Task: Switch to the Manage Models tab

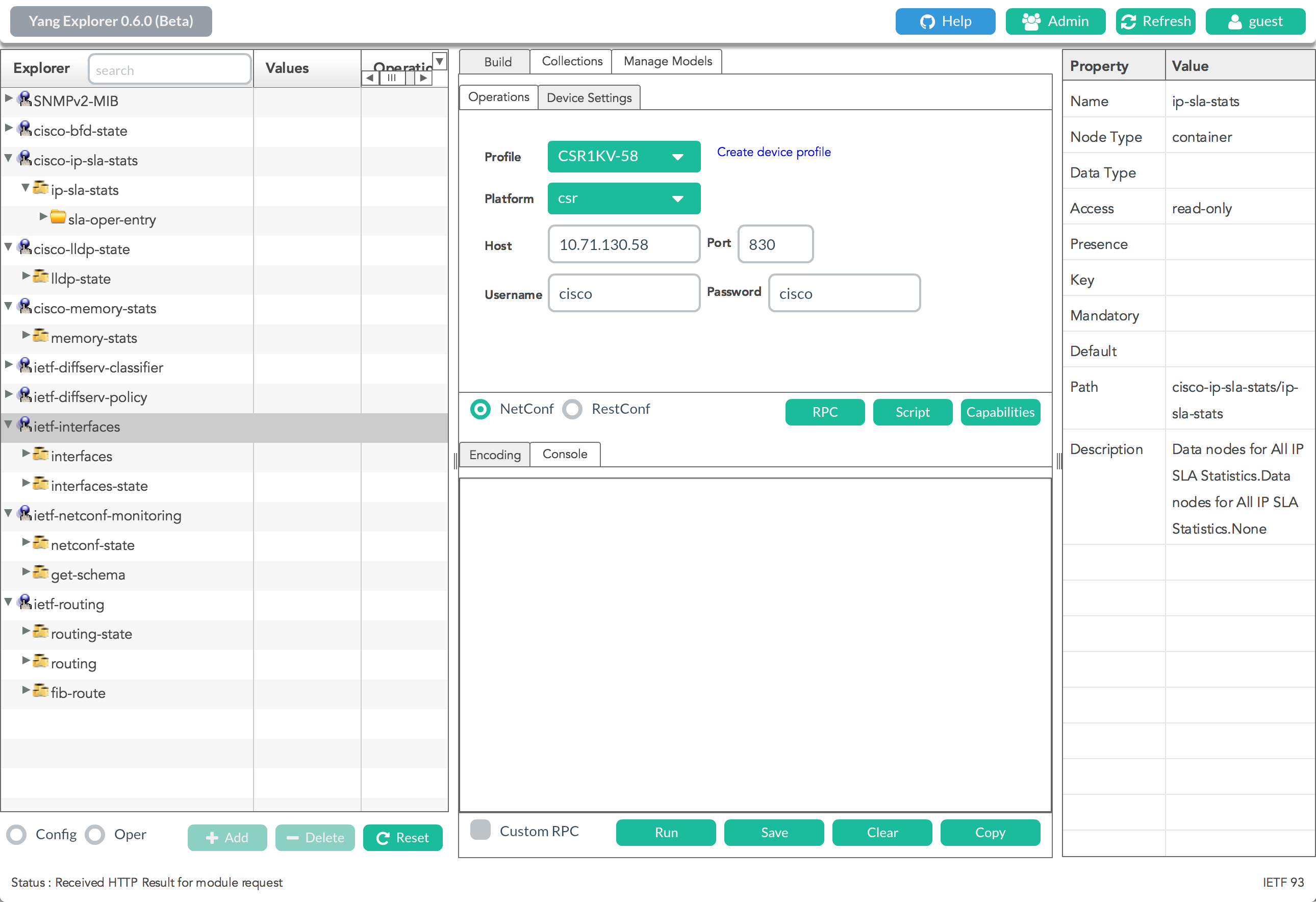Action: (x=667, y=61)
